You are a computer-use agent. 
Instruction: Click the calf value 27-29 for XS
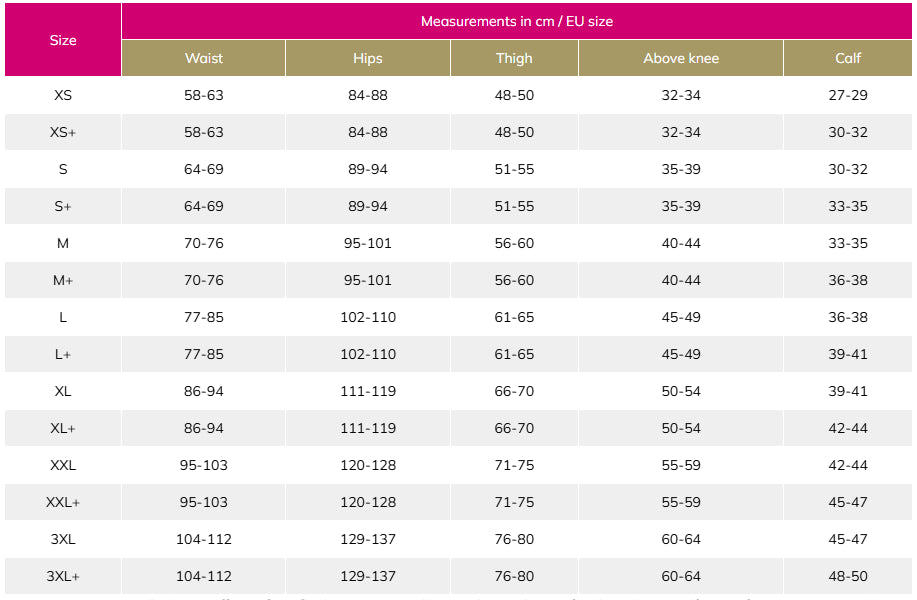coord(848,95)
